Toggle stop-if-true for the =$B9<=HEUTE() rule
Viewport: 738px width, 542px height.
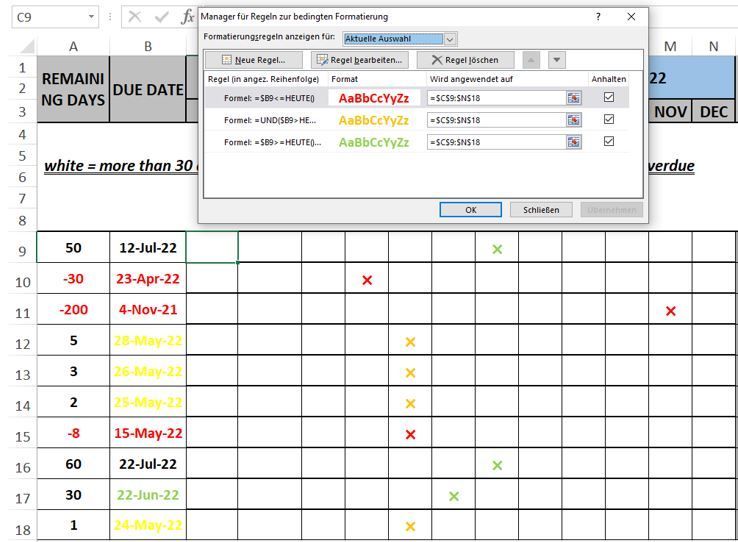point(609,97)
